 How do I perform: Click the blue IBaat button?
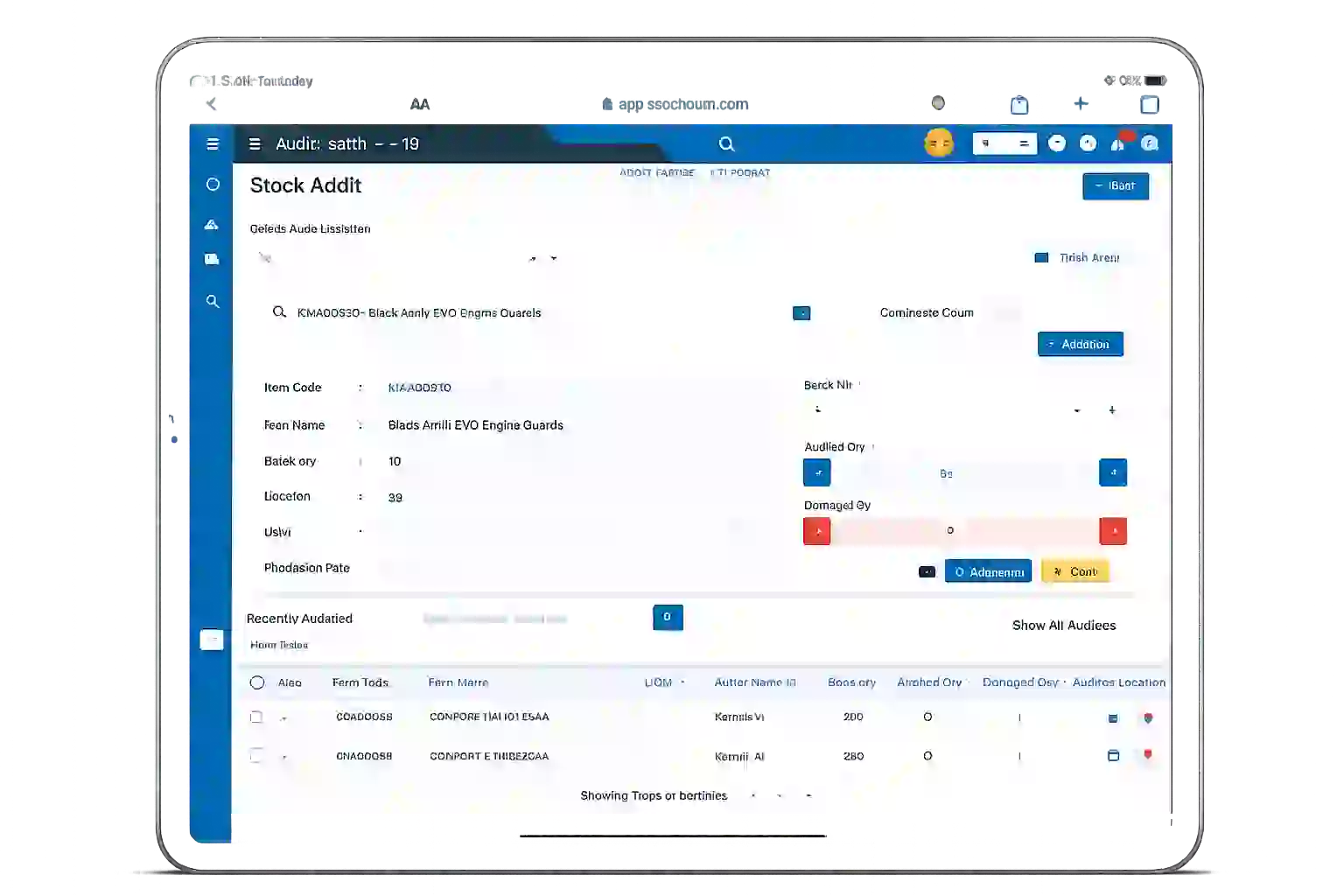[x=1116, y=186]
